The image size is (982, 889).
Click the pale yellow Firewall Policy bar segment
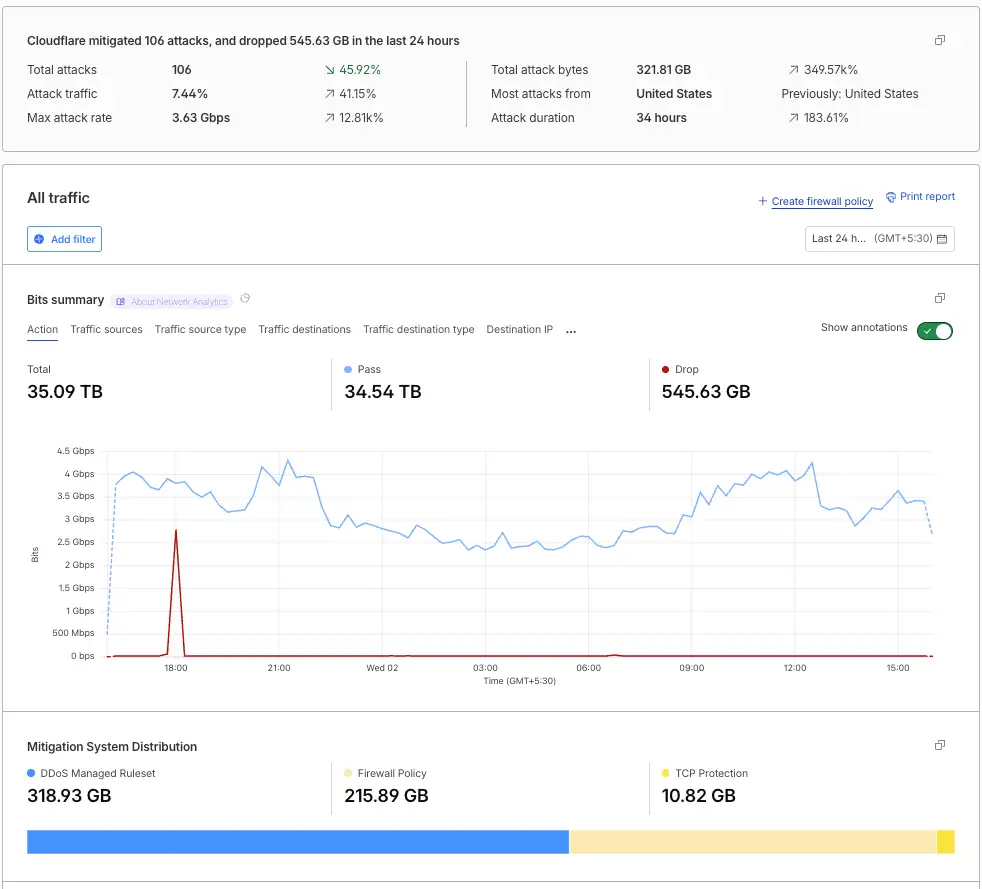pos(753,842)
